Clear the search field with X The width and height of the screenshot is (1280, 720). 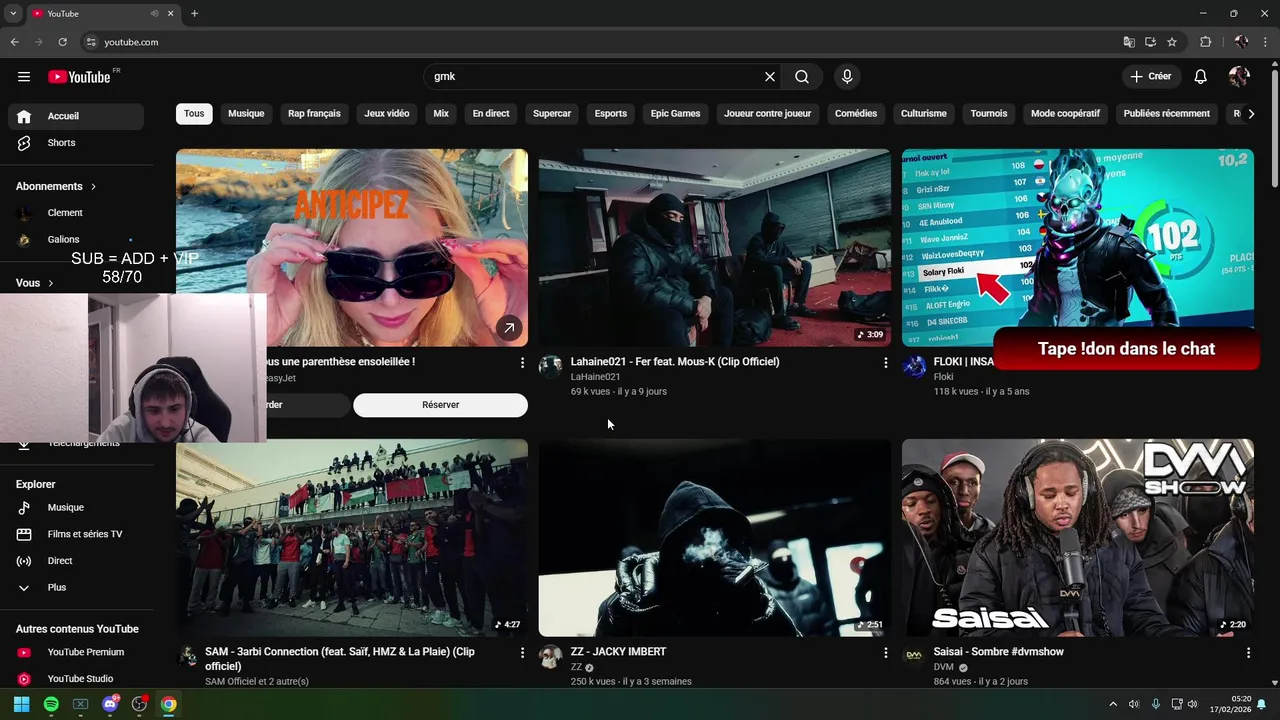tap(770, 77)
